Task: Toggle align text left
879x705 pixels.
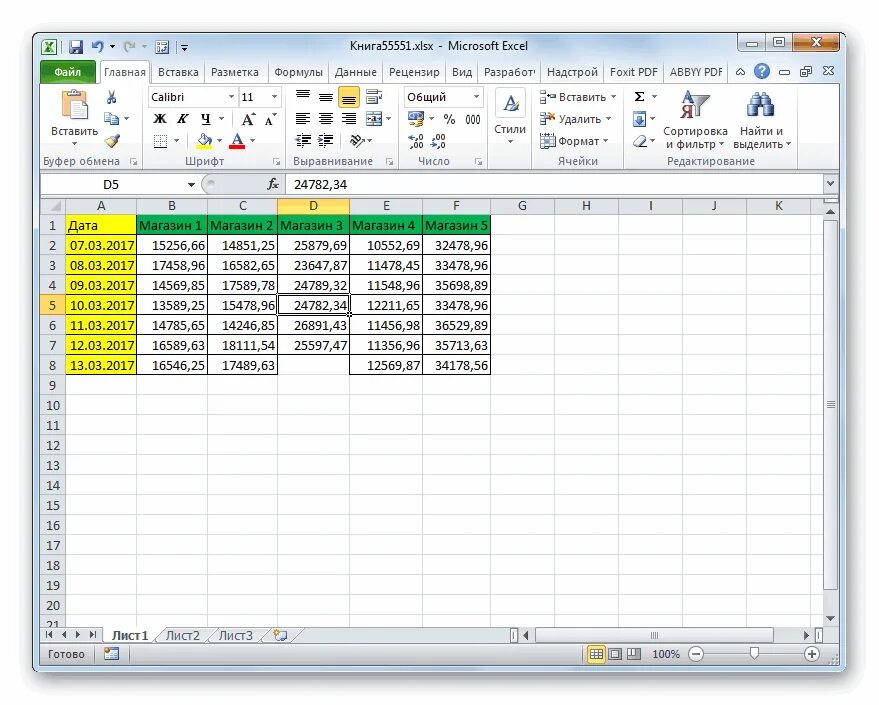Action: [303, 119]
